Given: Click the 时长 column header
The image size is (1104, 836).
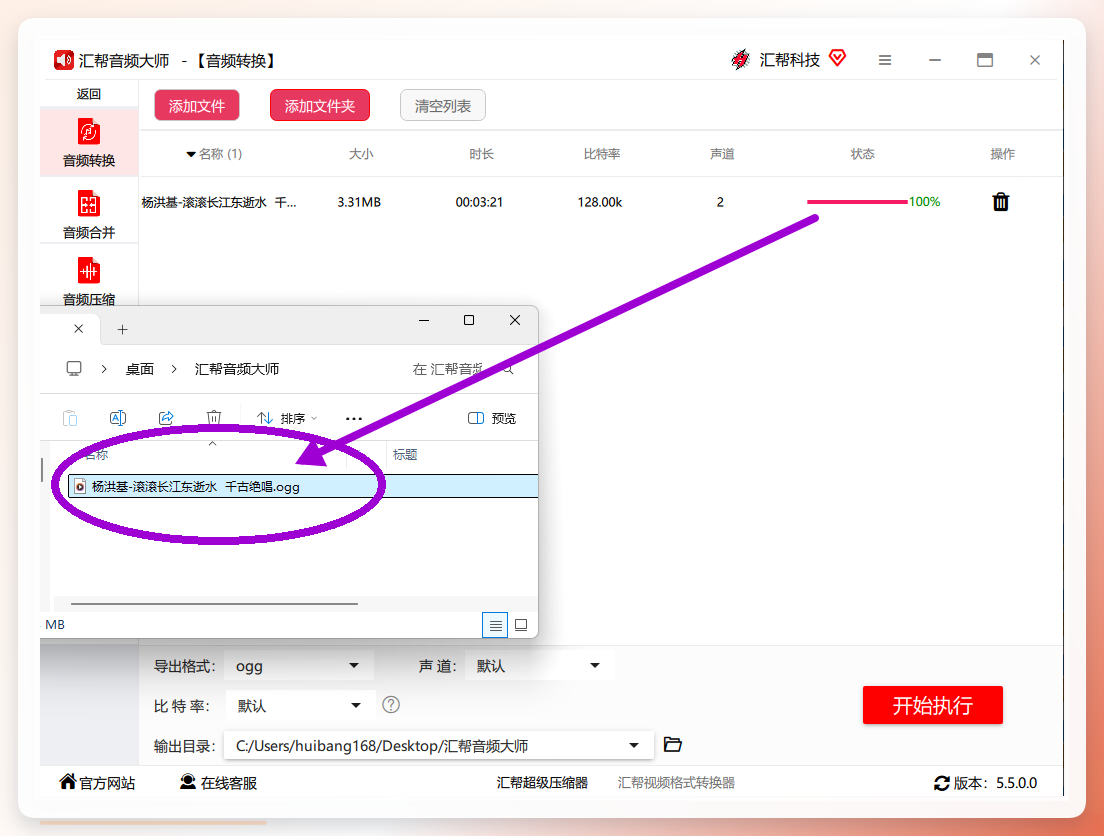Looking at the screenshot, I should 482,154.
